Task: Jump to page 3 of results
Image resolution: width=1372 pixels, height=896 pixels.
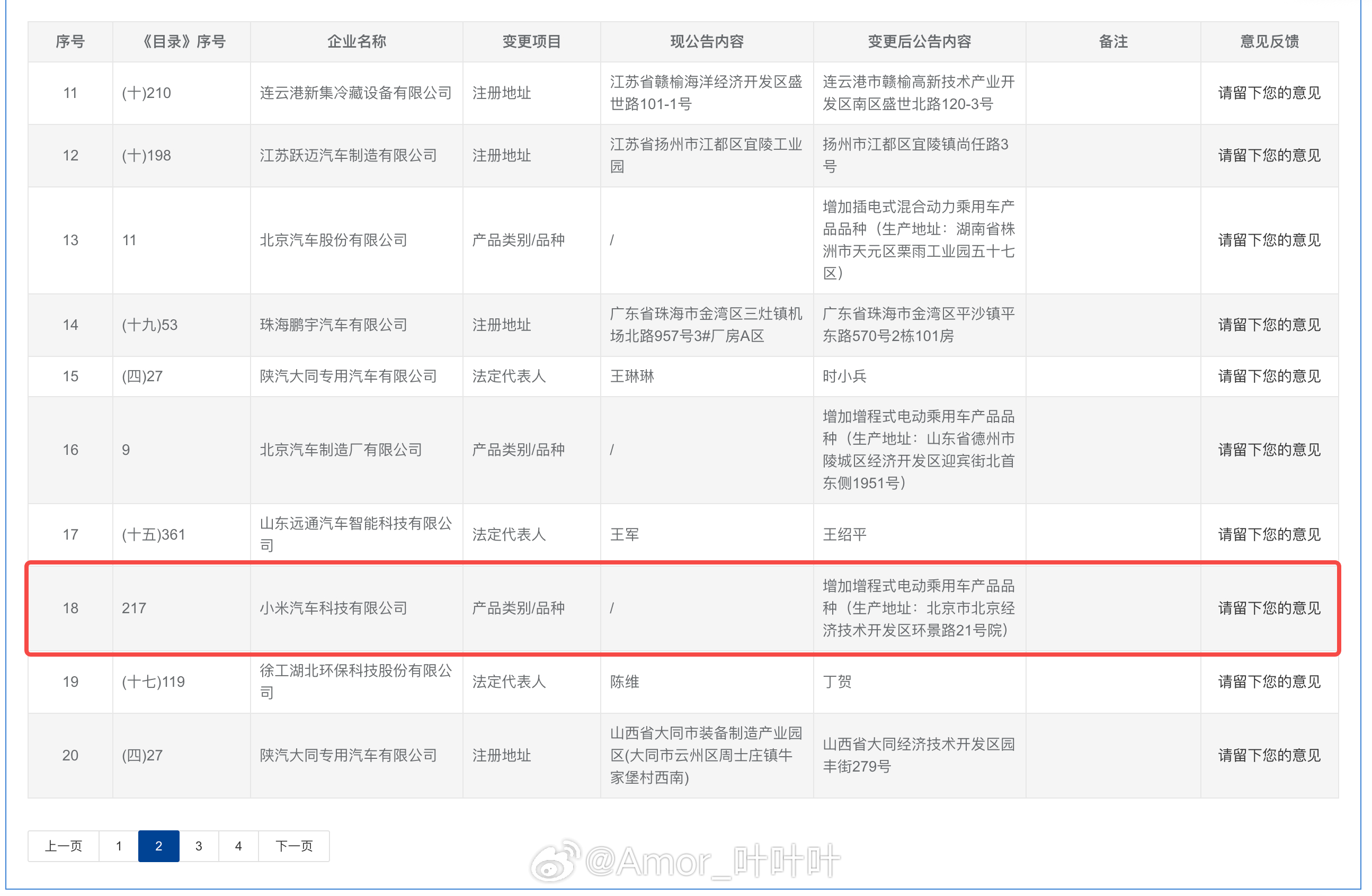Action: click(198, 846)
